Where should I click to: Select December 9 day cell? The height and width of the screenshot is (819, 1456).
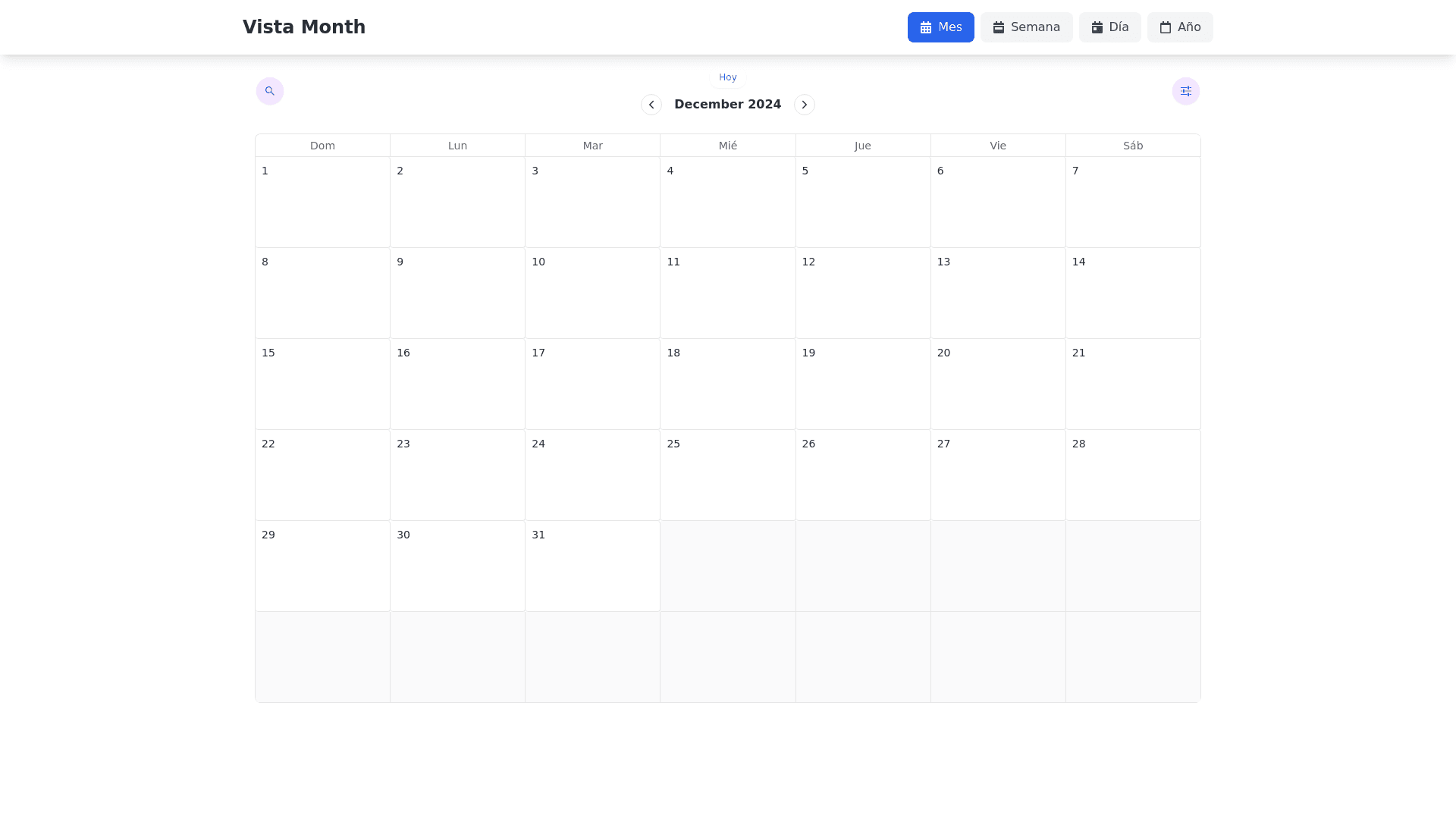click(457, 293)
